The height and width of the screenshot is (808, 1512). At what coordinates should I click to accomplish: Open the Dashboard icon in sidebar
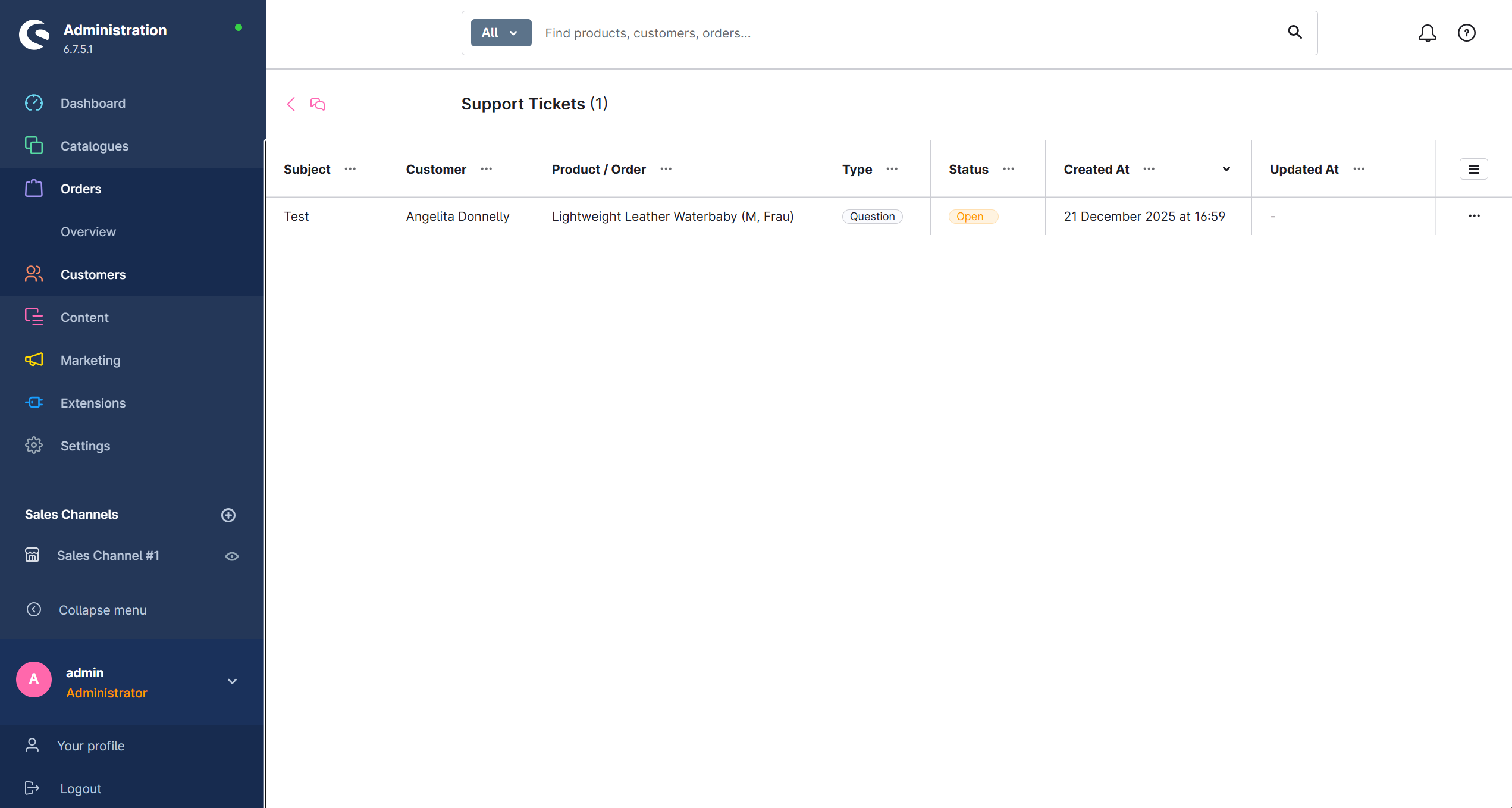(34, 103)
